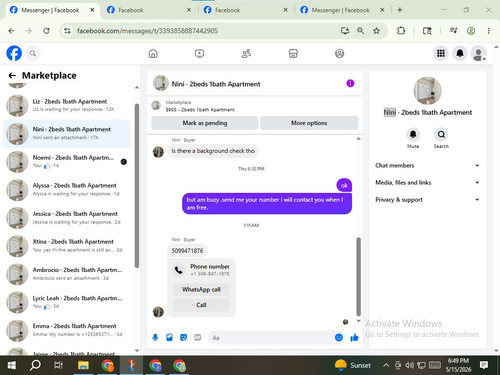Open Facebook search magnifier icon

[33, 53]
